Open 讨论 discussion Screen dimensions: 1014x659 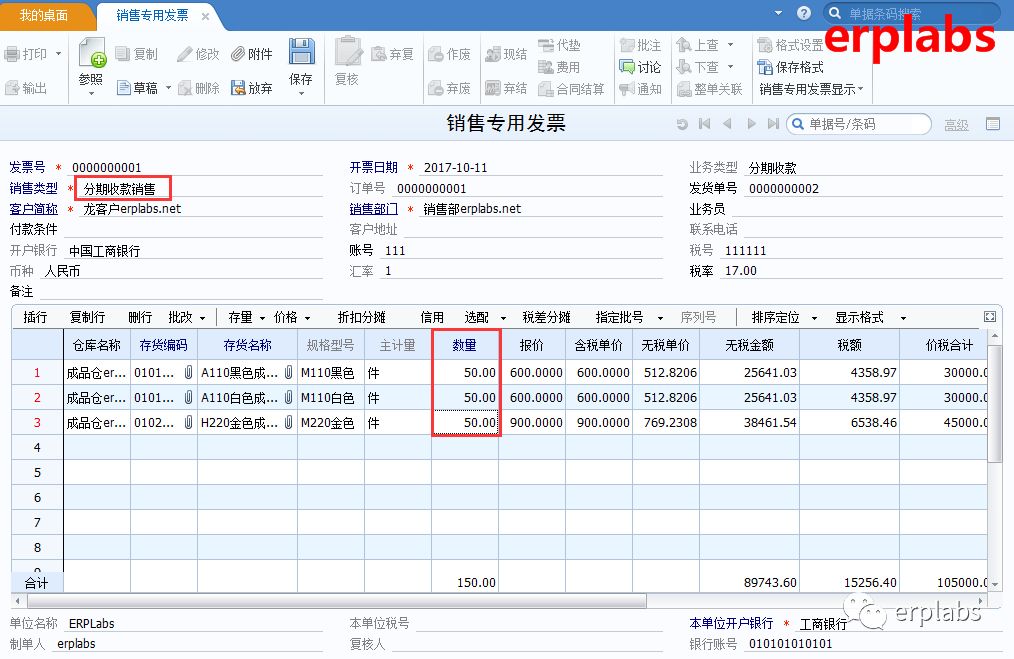[x=640, y=67]
